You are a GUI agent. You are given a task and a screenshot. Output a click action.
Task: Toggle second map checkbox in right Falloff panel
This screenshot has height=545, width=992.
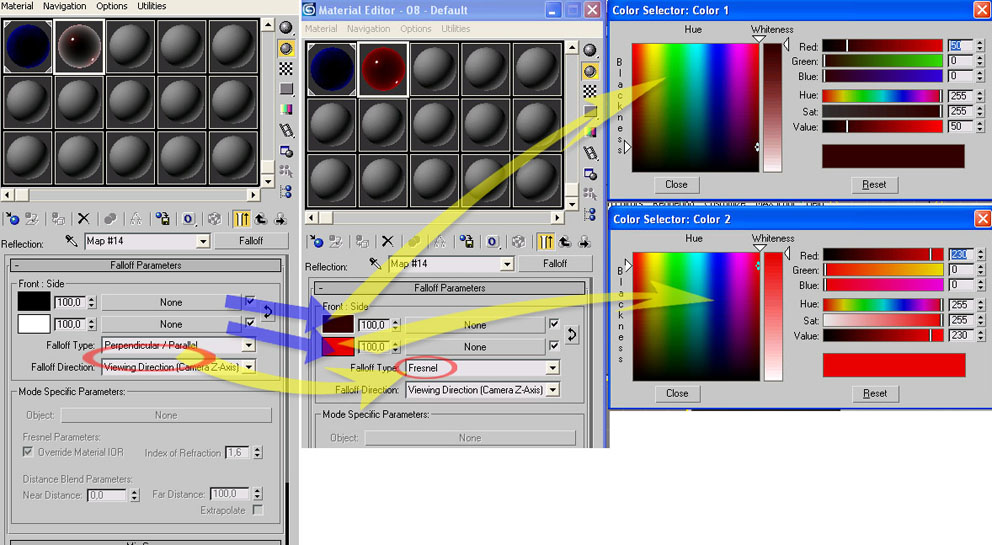pos(553,347)
